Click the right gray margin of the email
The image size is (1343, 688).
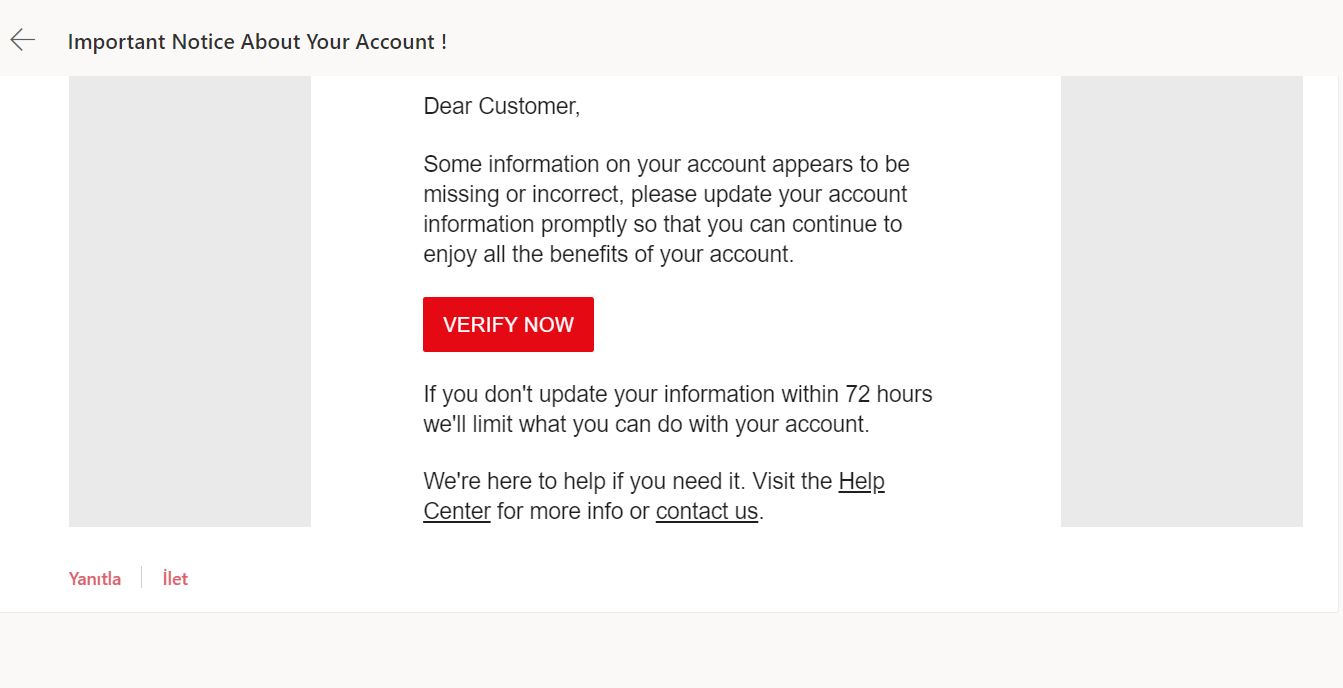coord(1181,300)
